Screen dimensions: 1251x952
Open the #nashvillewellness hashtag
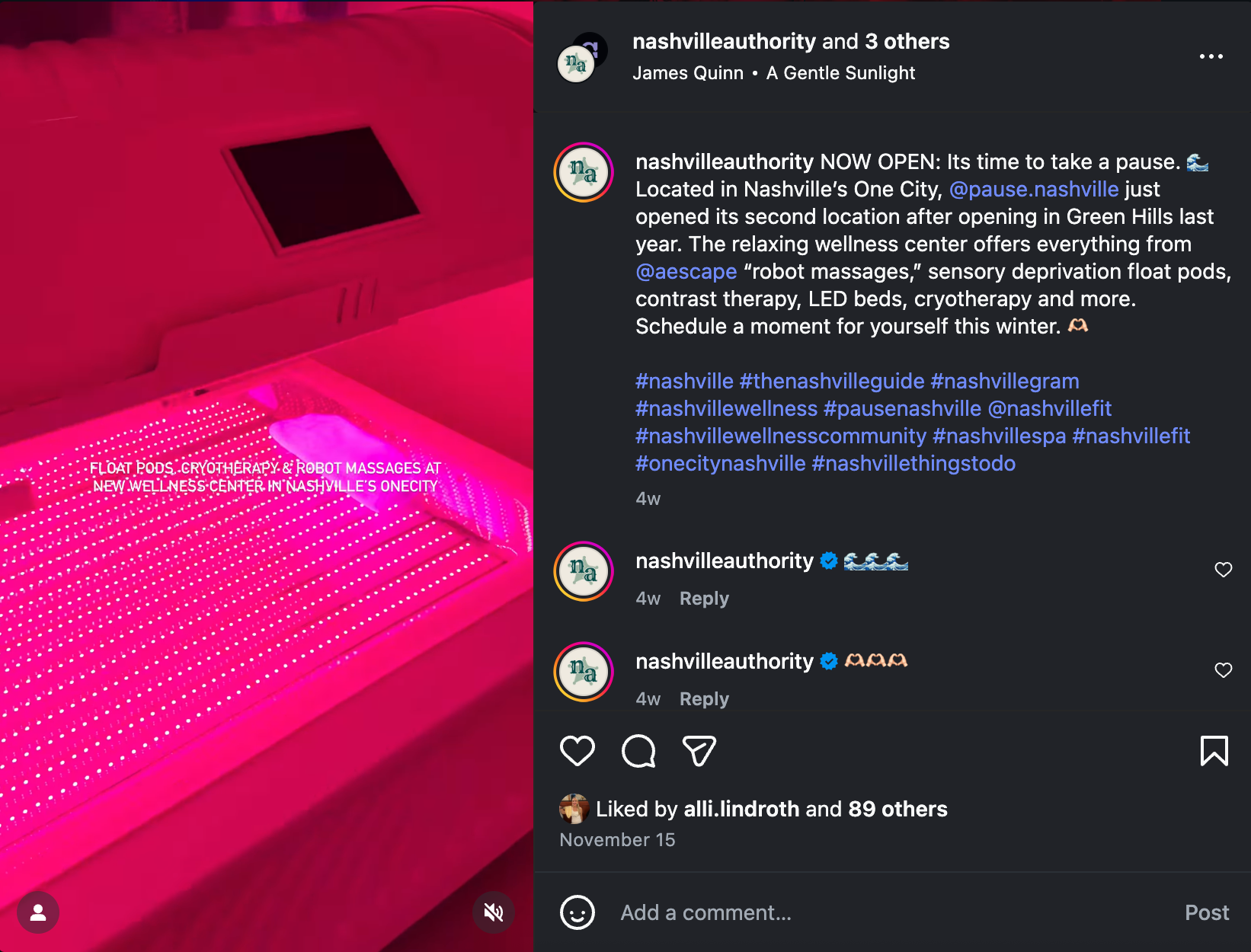(x=727, y=408)
